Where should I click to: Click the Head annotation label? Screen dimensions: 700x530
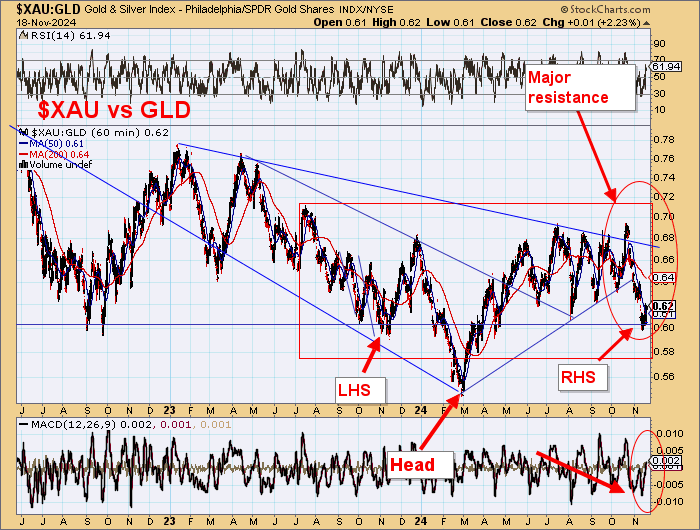411,464
